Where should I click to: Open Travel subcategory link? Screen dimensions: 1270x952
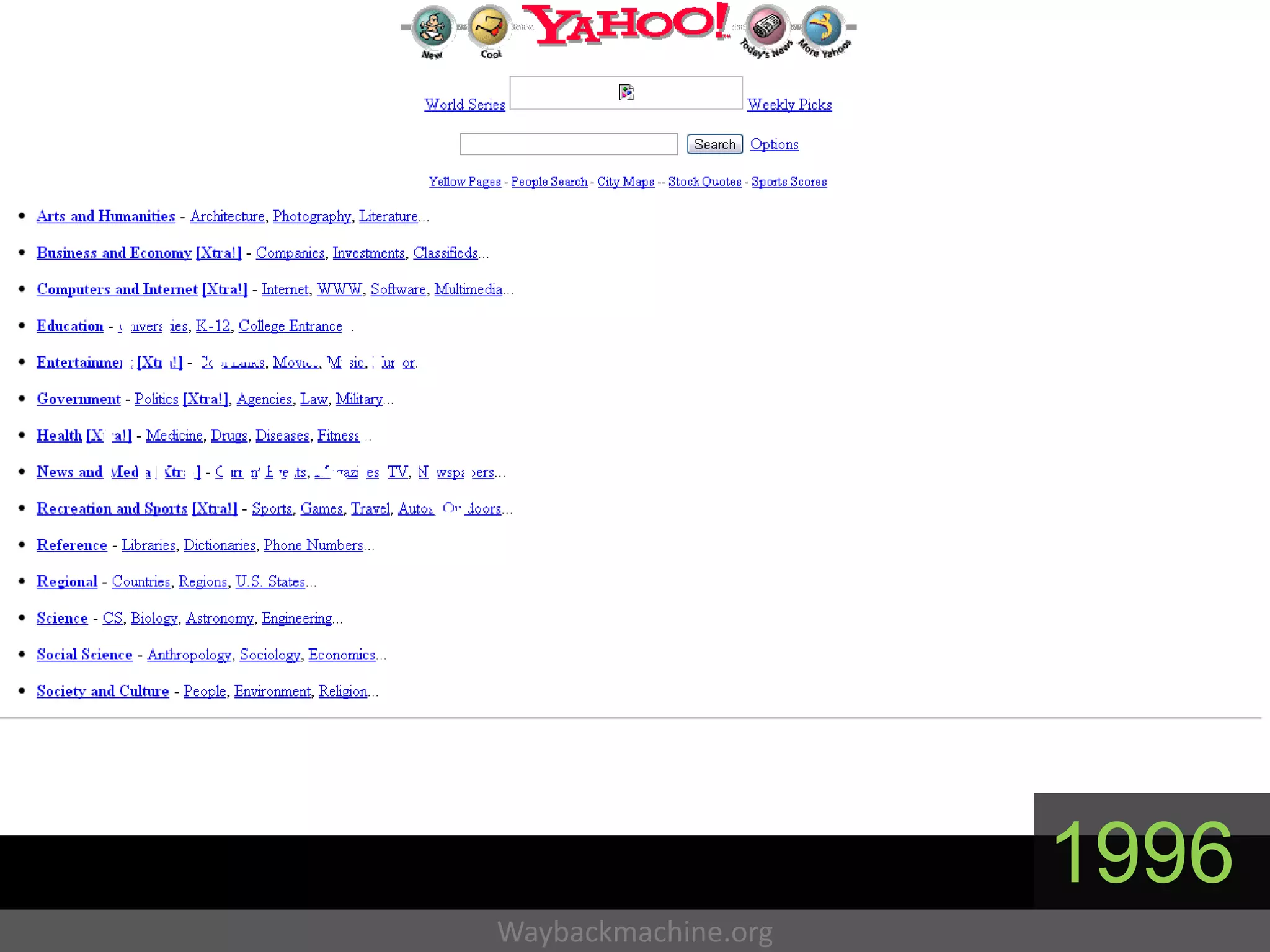pyautogui.click(x=371, y=509)
